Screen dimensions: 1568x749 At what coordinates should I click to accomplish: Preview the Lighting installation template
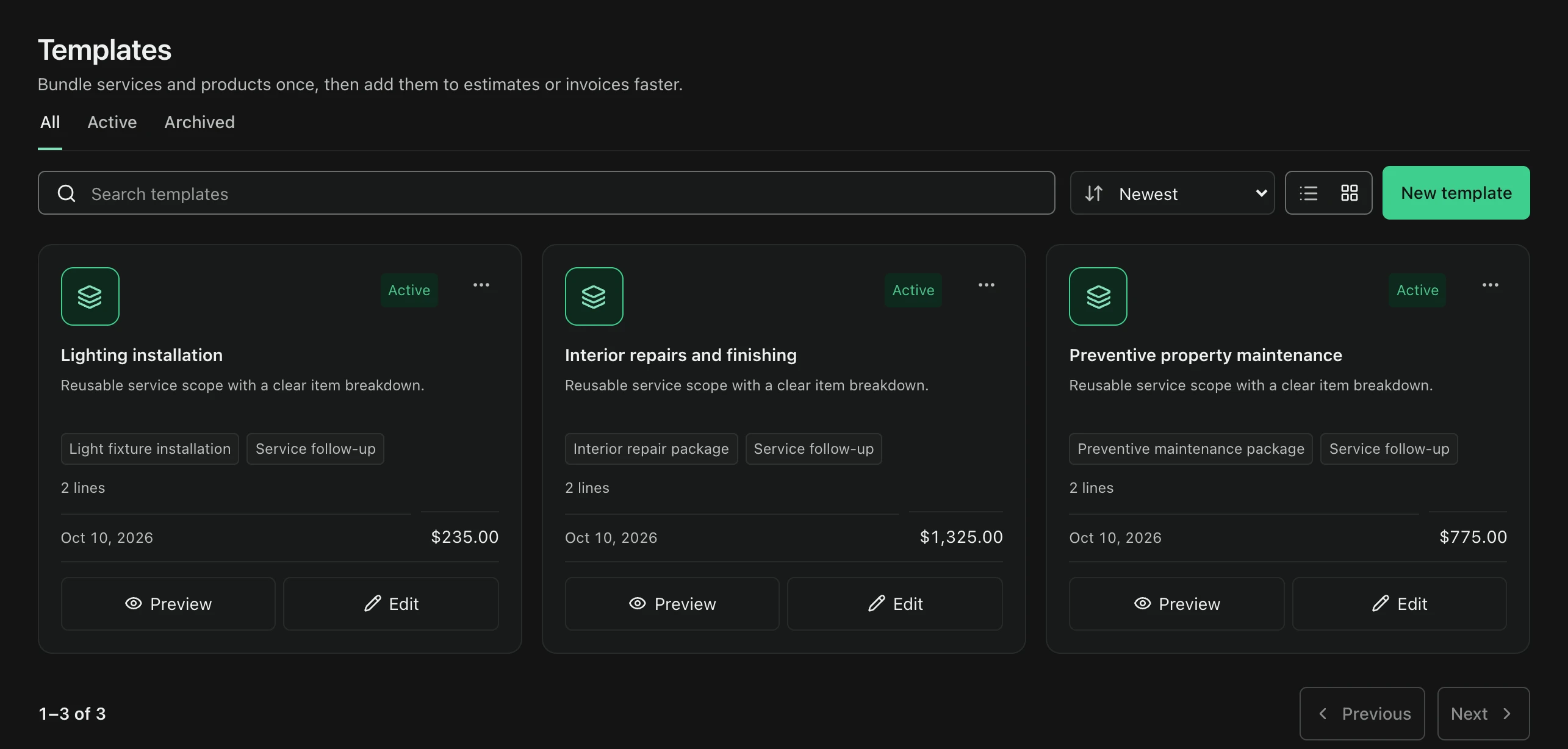(x=168, y=604)
